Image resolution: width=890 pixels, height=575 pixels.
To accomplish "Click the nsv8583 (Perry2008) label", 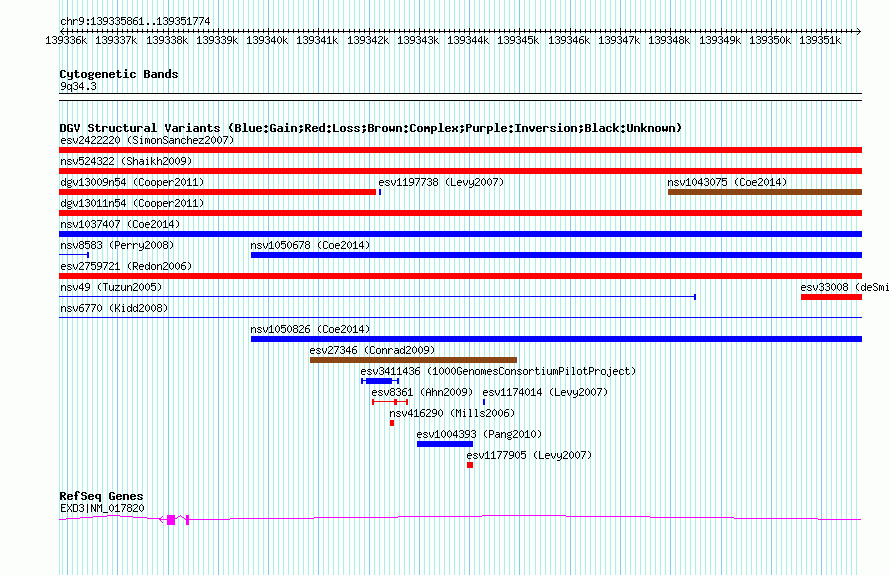I will pyautogui.click(x=117, y=245).
